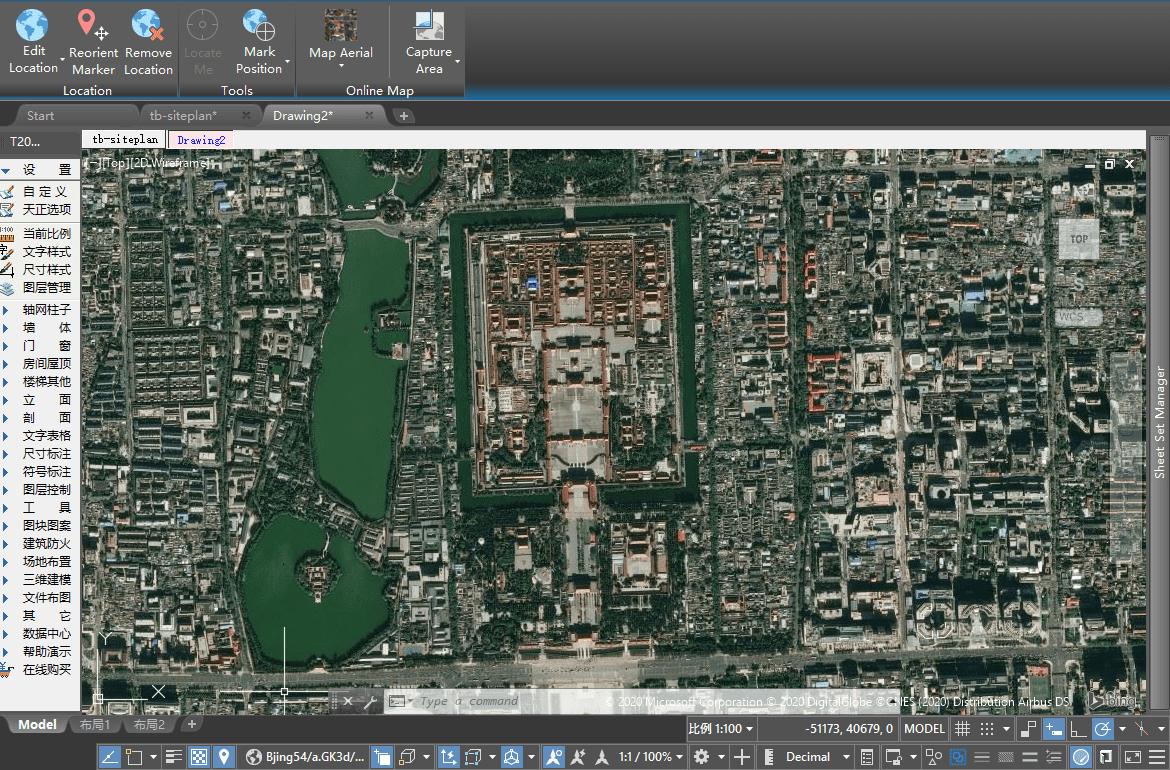Click the Type a command input field
The image size is (1170, 770).
coord(470,702)
